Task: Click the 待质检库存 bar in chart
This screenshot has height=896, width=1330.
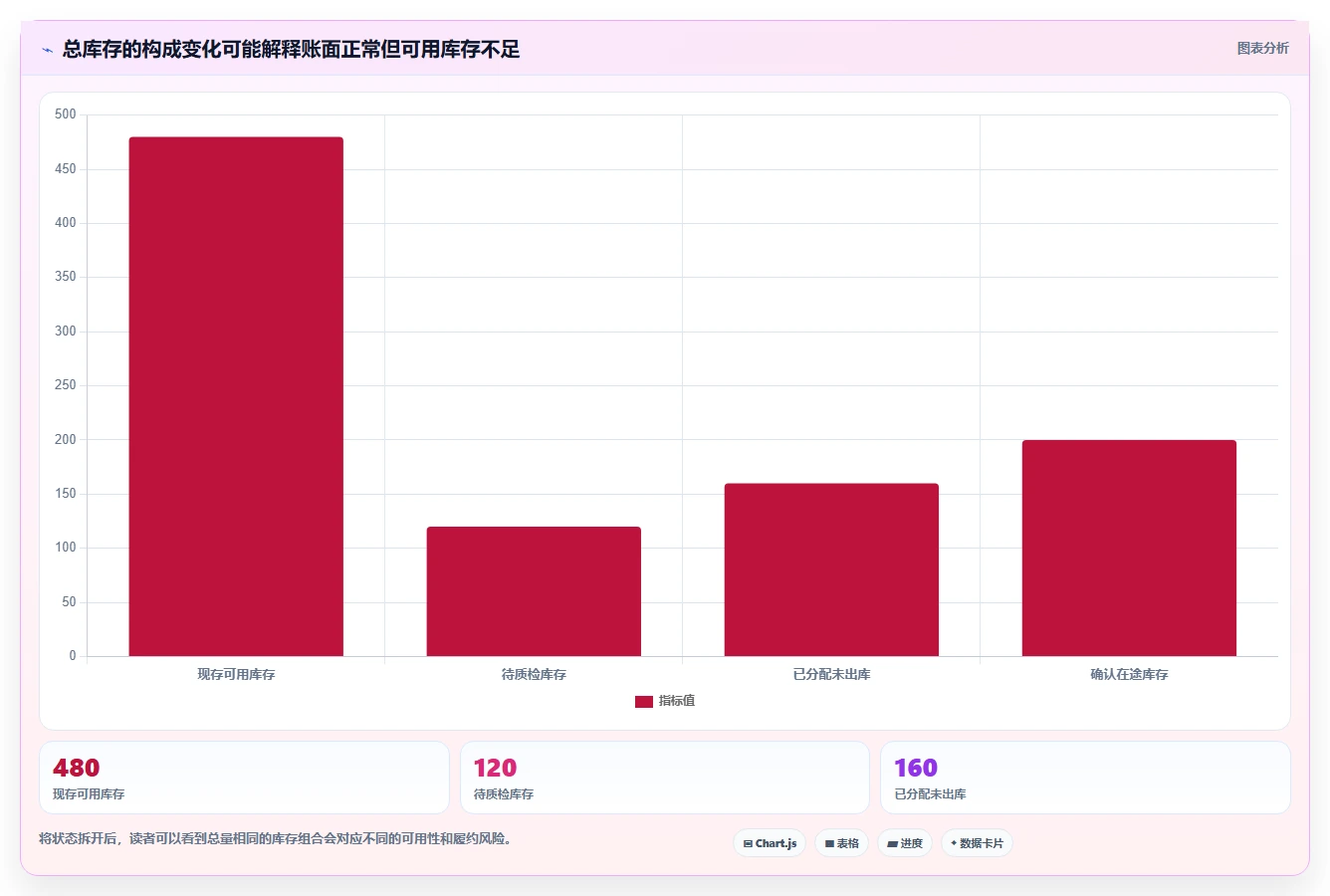Action: [534, 591]
